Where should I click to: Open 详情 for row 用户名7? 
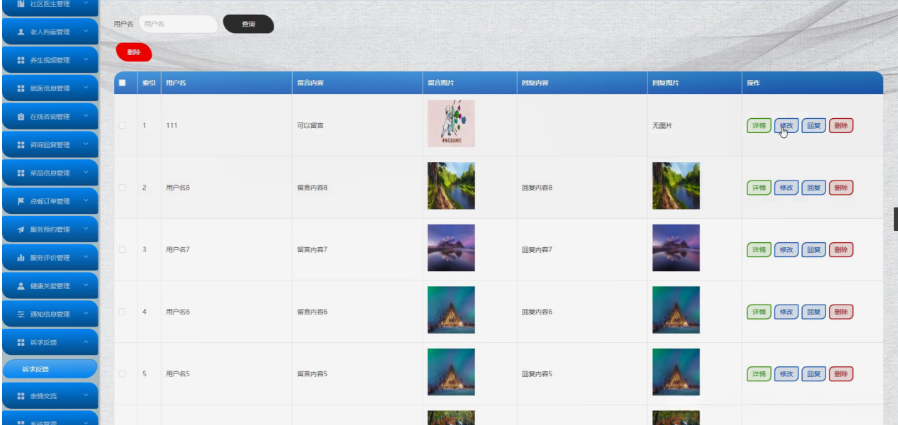pos(759,250)
